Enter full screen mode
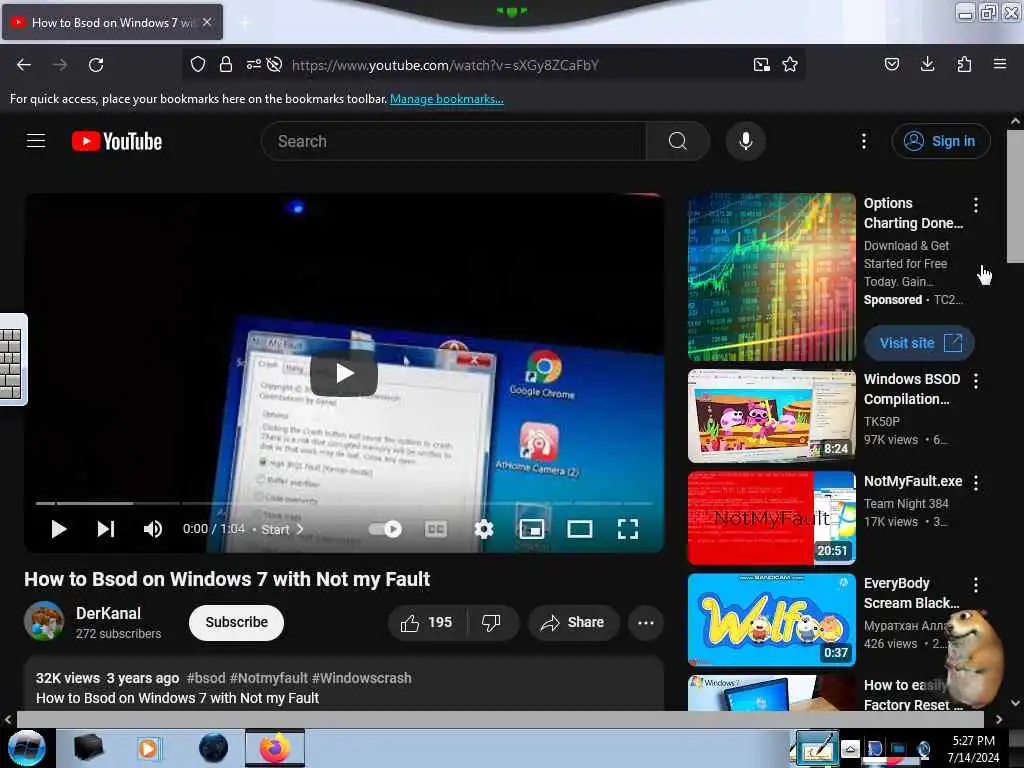Image resolution: width=1024 pixels, height=768 pixels. tap(628, 529)
